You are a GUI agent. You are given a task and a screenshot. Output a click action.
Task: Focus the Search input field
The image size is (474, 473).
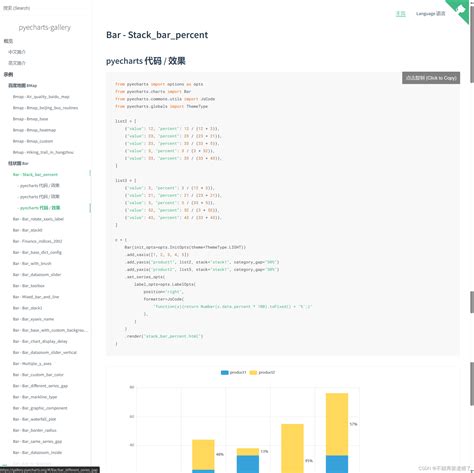45,8
